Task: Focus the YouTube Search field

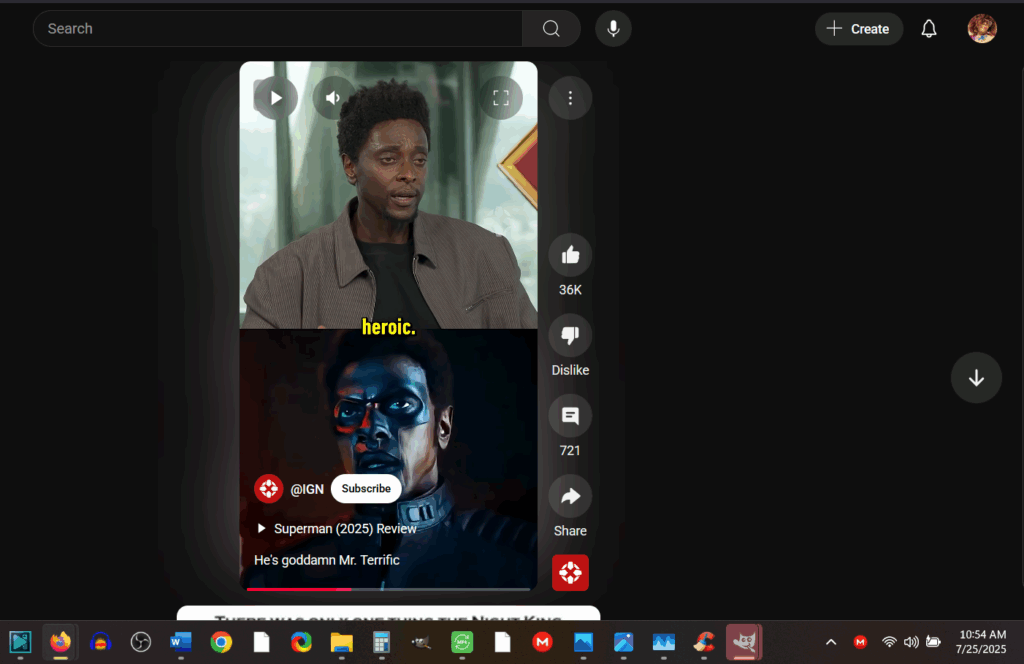Action: 278,29
